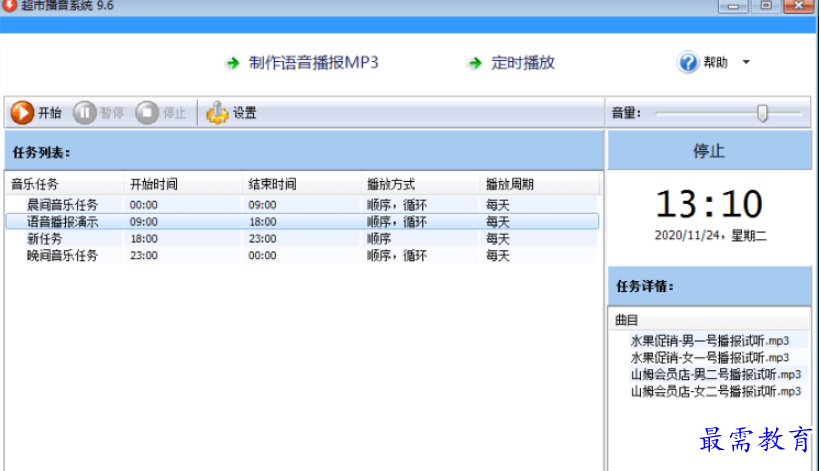Click 每天 in the 晚间音乐任务 row
Viewport: 821px width, 471px height.
(497, 255)
